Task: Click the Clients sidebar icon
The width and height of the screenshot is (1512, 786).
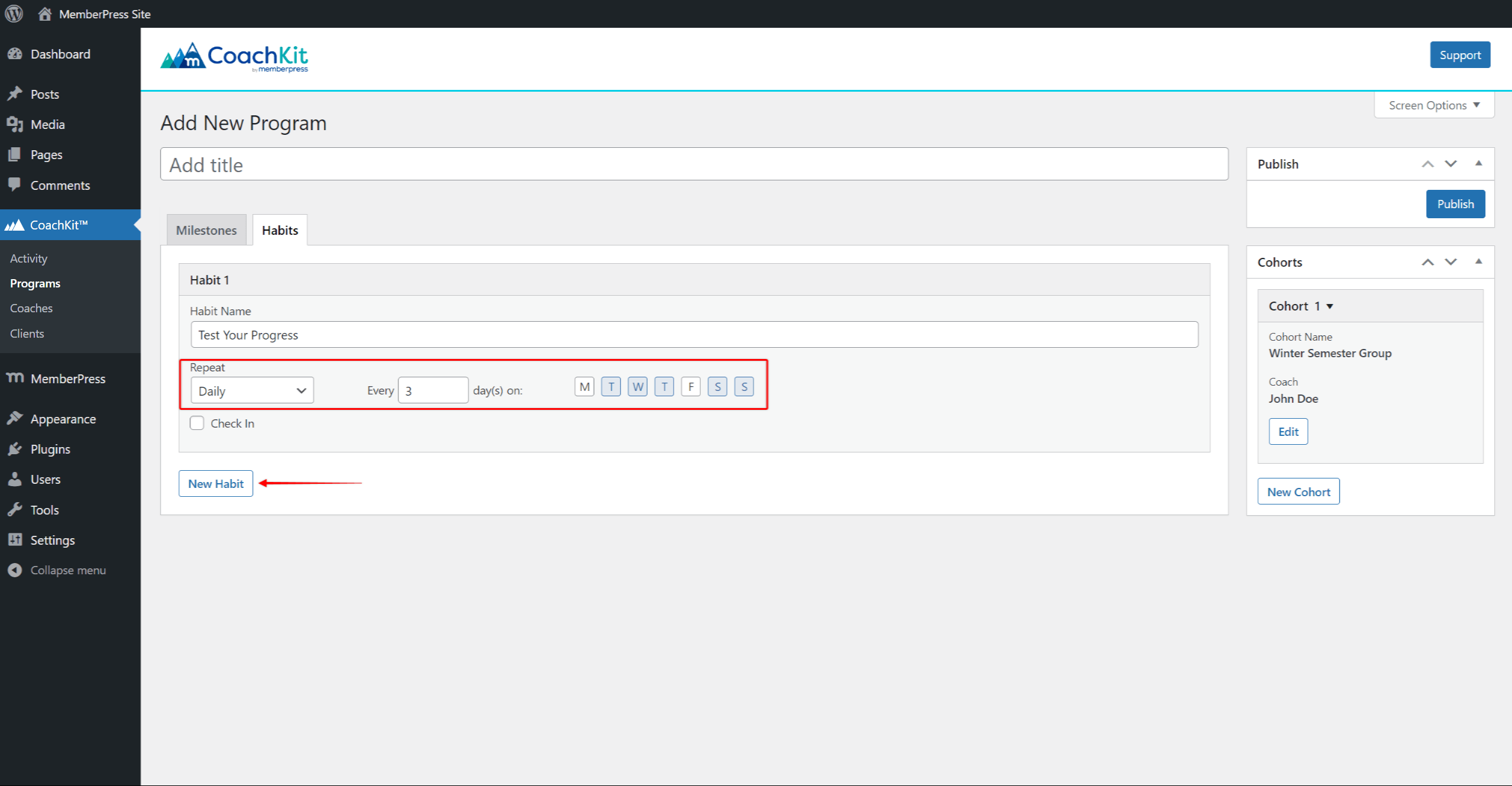Action: point(27,332)
